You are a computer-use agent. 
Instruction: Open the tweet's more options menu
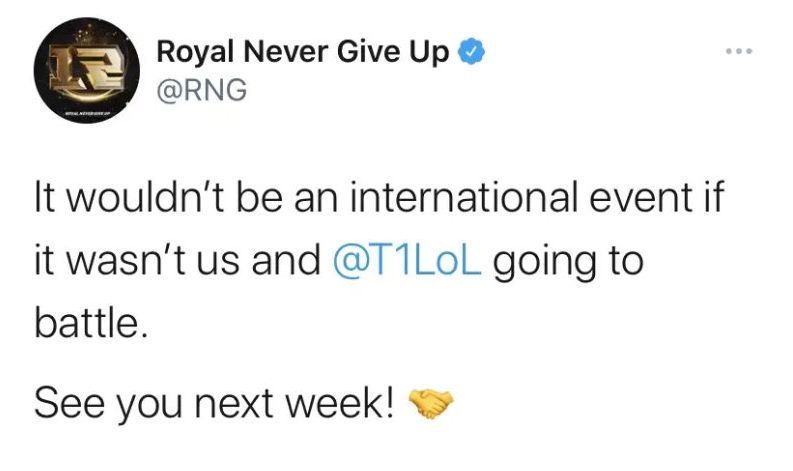(x=740, y=52)
